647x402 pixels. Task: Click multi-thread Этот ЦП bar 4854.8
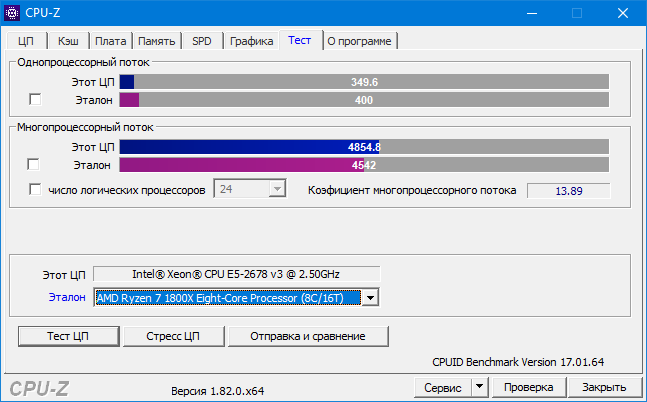(x=364, y=147)
